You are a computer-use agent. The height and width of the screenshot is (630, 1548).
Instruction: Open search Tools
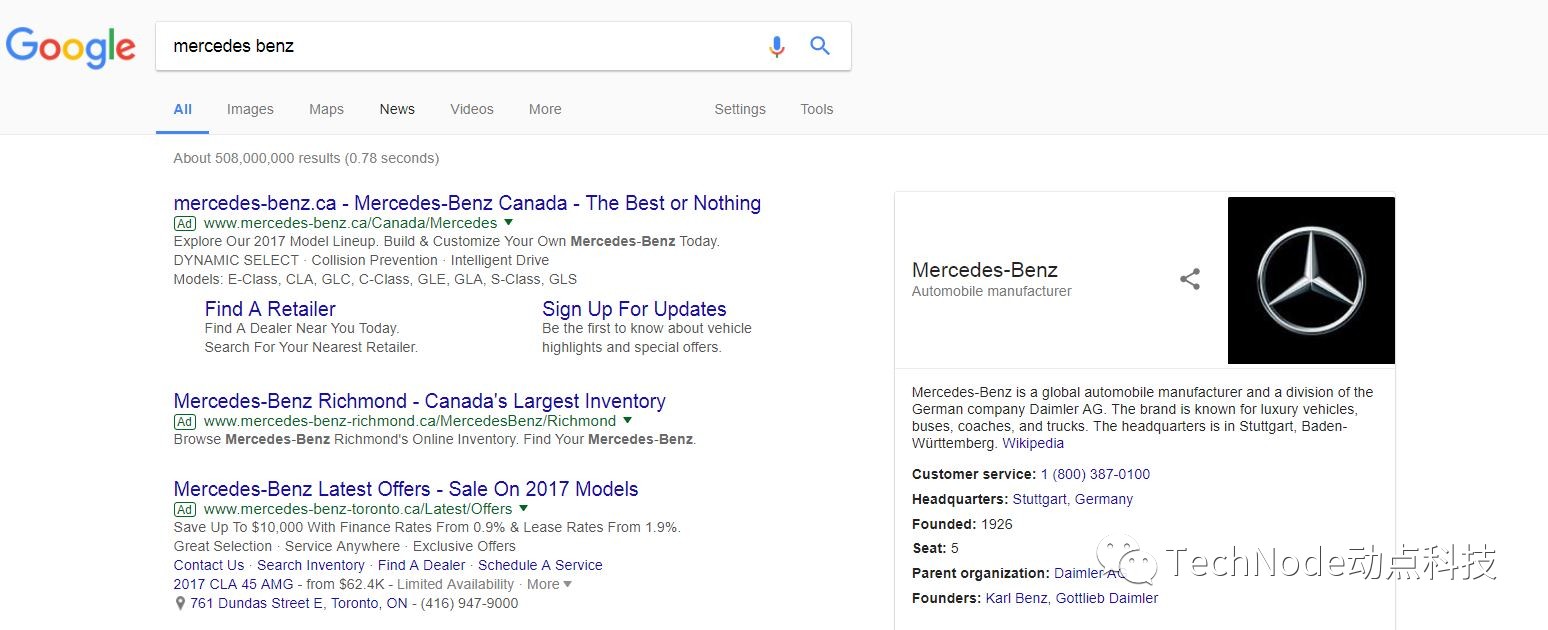pyautogui.click(x=817, y=109)
